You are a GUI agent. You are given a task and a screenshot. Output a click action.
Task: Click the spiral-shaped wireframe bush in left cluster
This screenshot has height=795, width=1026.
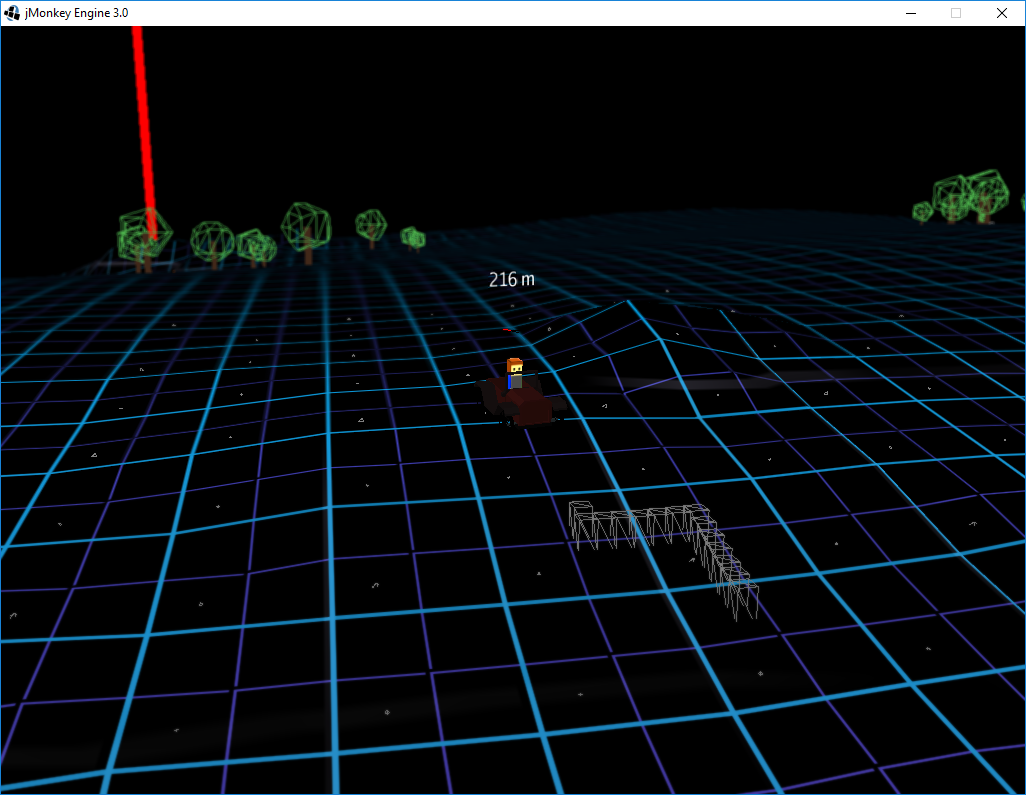point(255,246)
